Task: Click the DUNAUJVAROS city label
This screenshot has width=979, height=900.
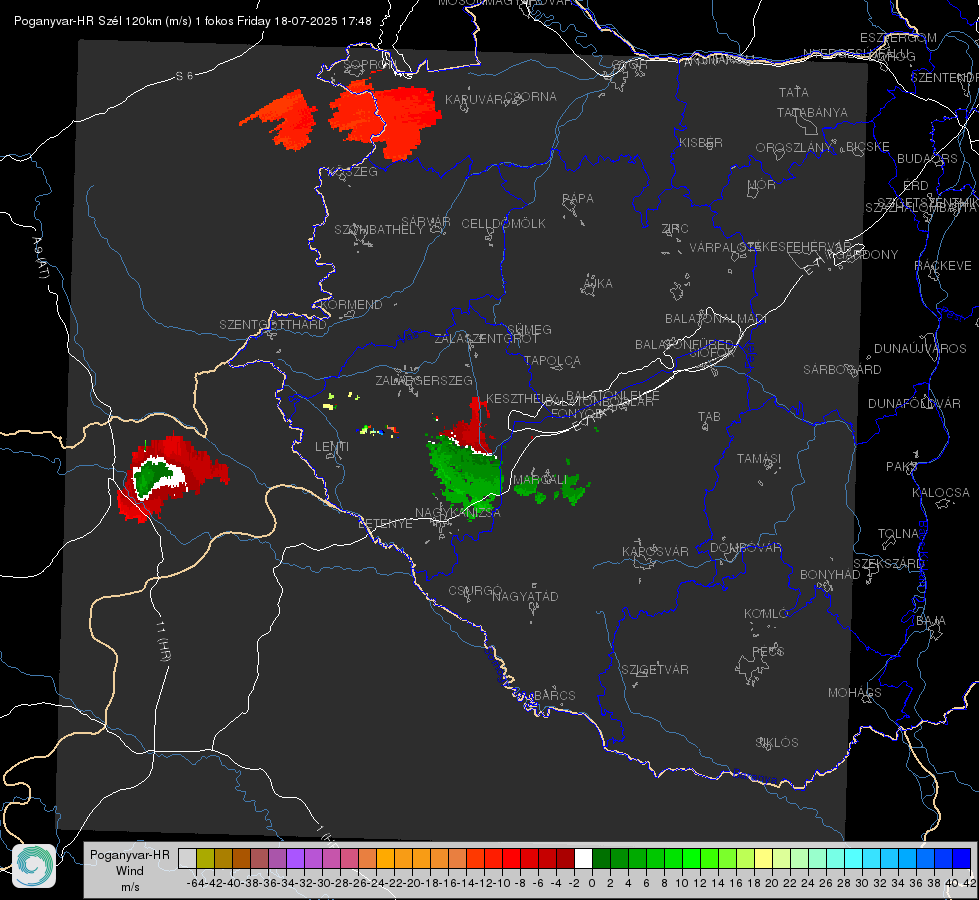Action: (920, 349)
